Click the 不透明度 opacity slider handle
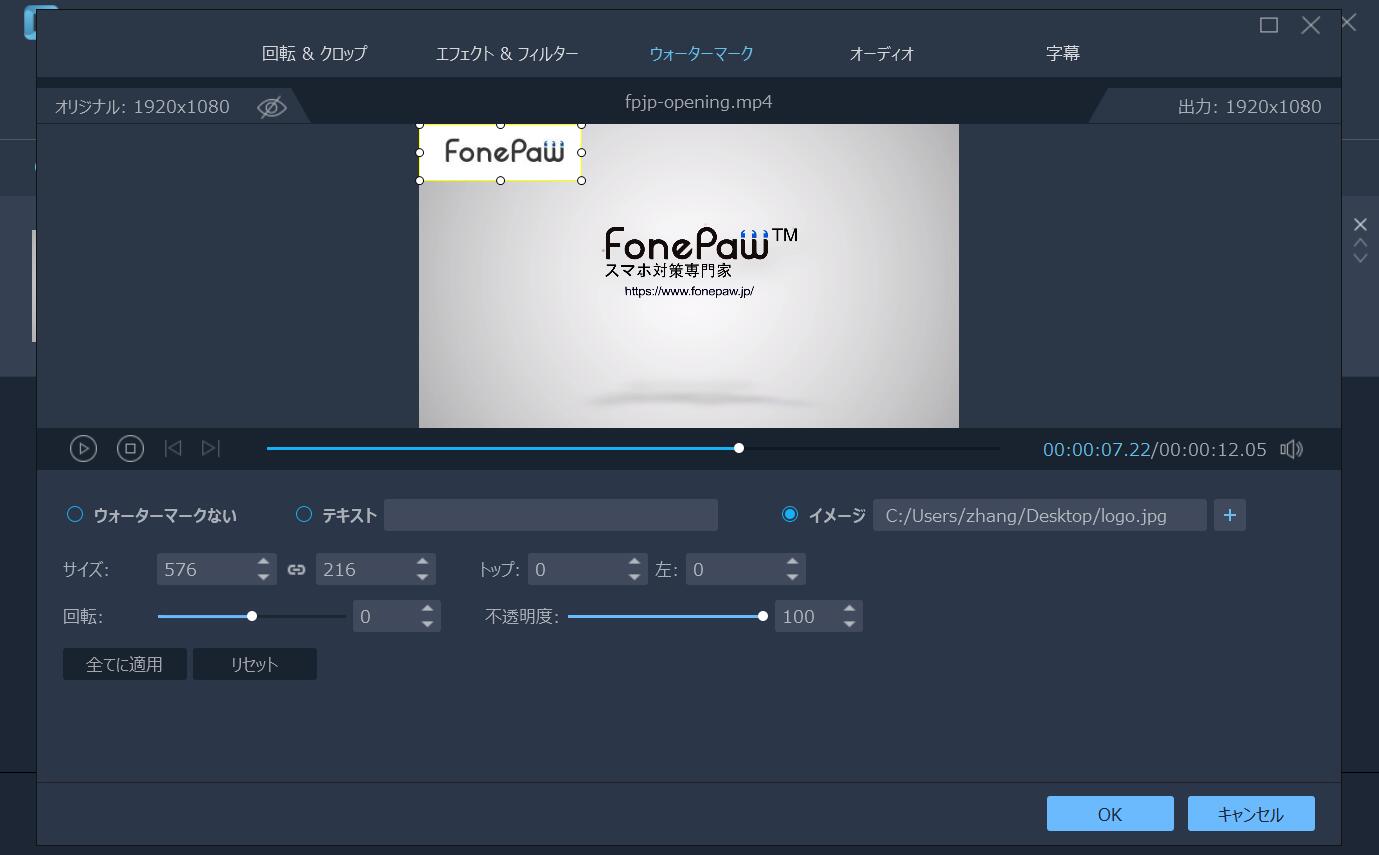 pyautogui.click(x=763, y=616)
